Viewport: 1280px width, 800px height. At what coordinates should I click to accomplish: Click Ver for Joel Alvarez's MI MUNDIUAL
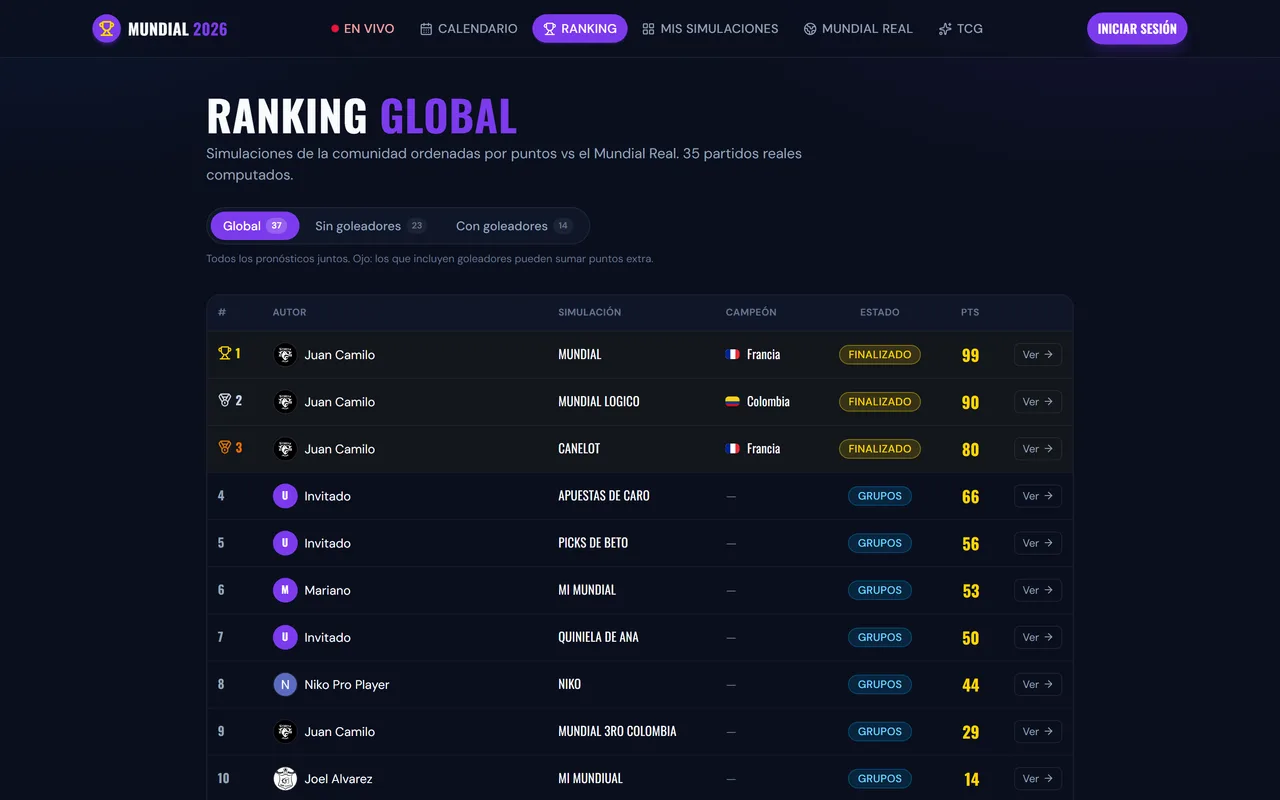point(1038,778)
